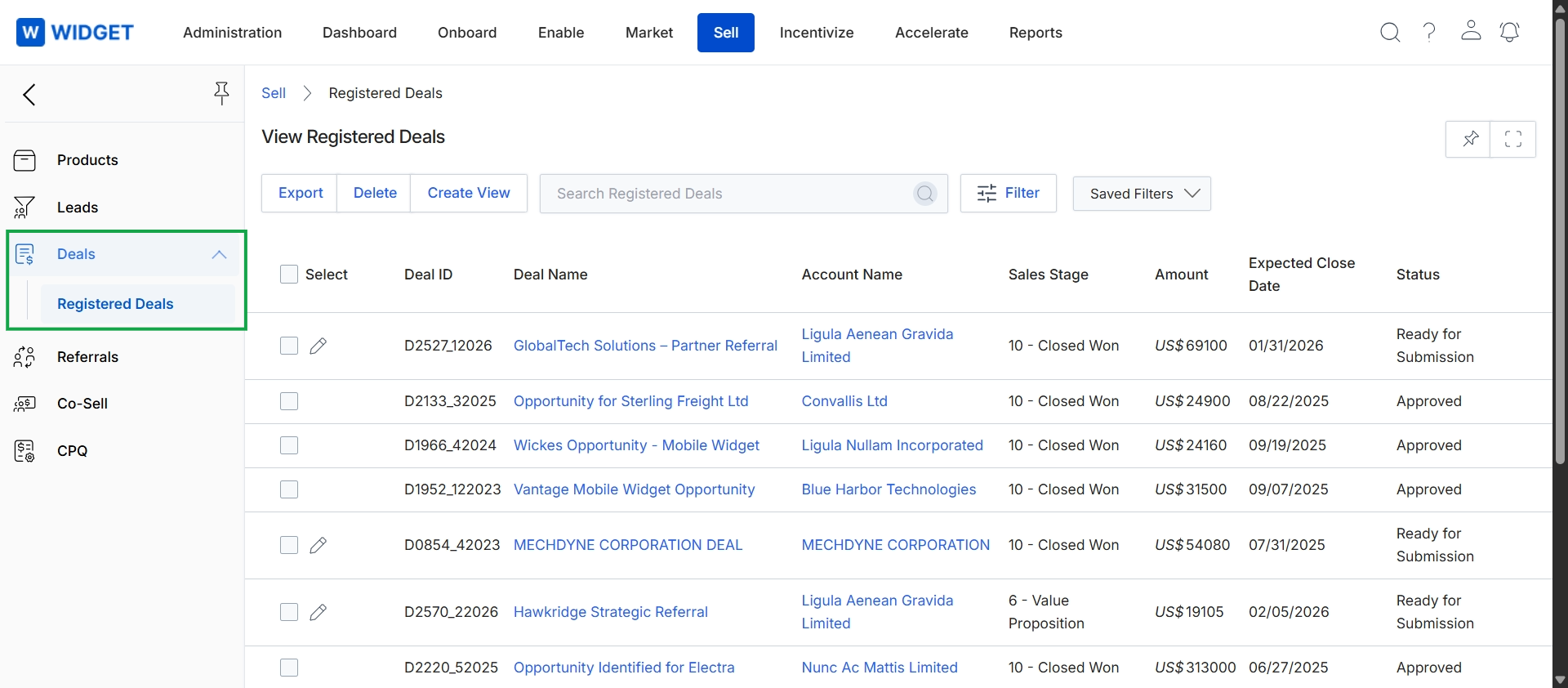Click the Deals sidebar icon
This screenshot has width=1568, height=688.
[x=24, y=254]
